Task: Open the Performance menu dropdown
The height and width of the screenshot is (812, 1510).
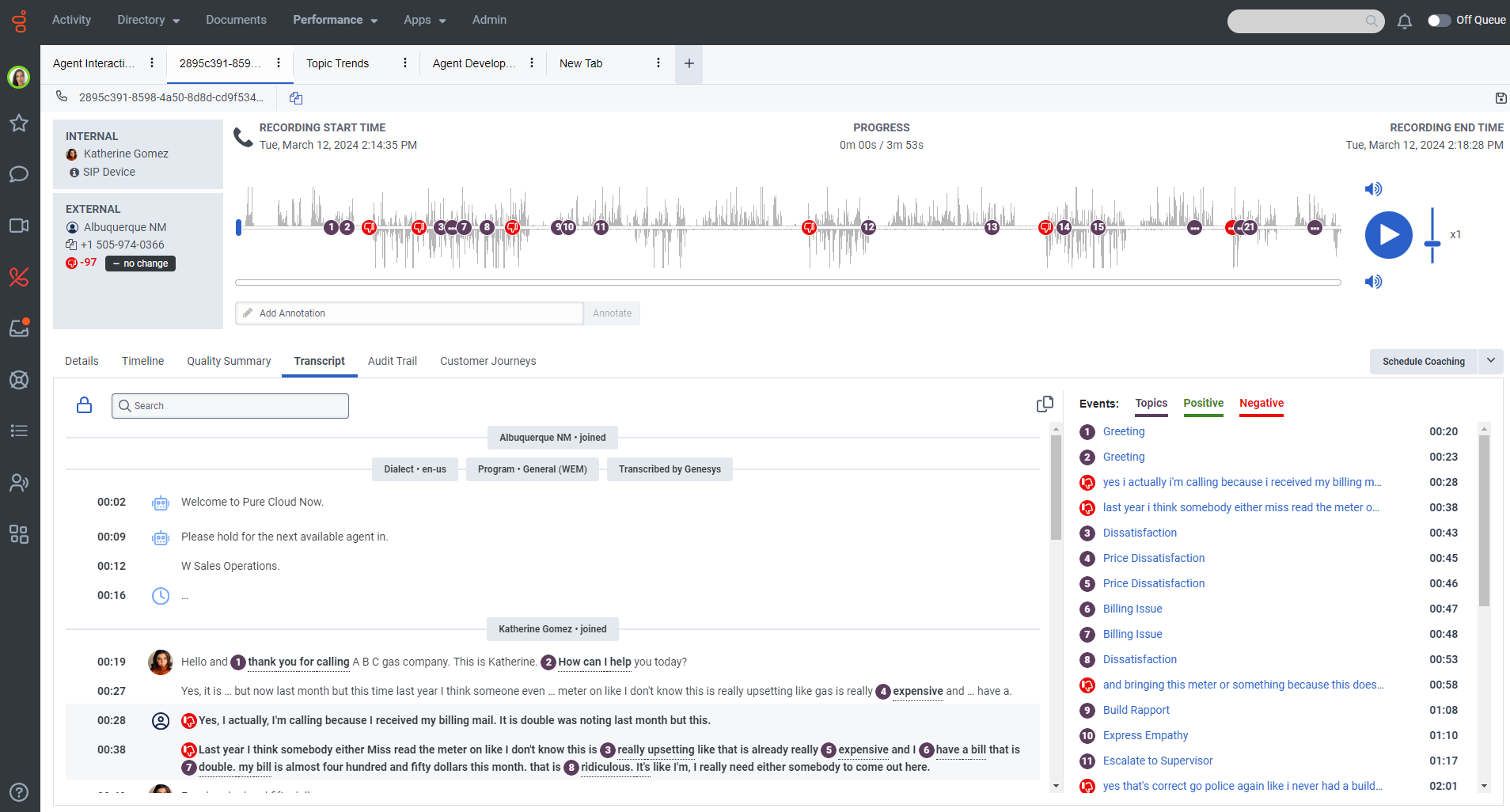Action: 335,20
